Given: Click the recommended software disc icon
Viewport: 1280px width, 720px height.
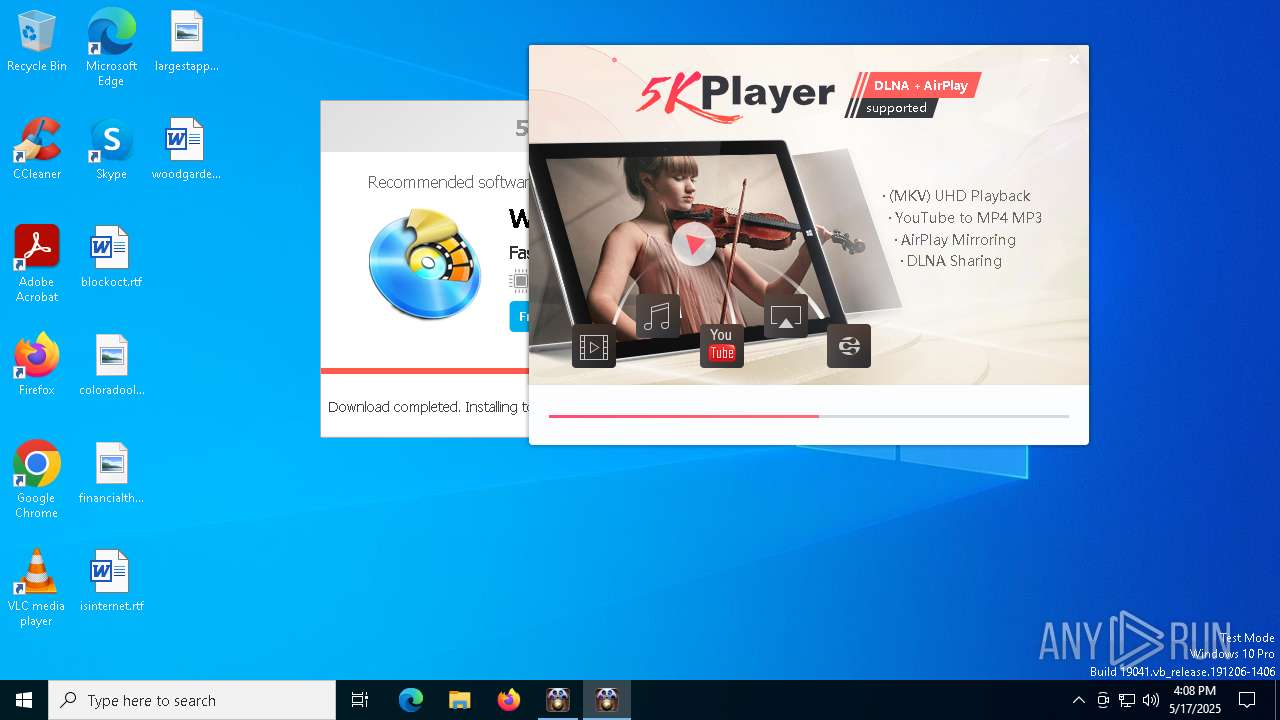Looking at the screenshot, I should tap(425, 264).
